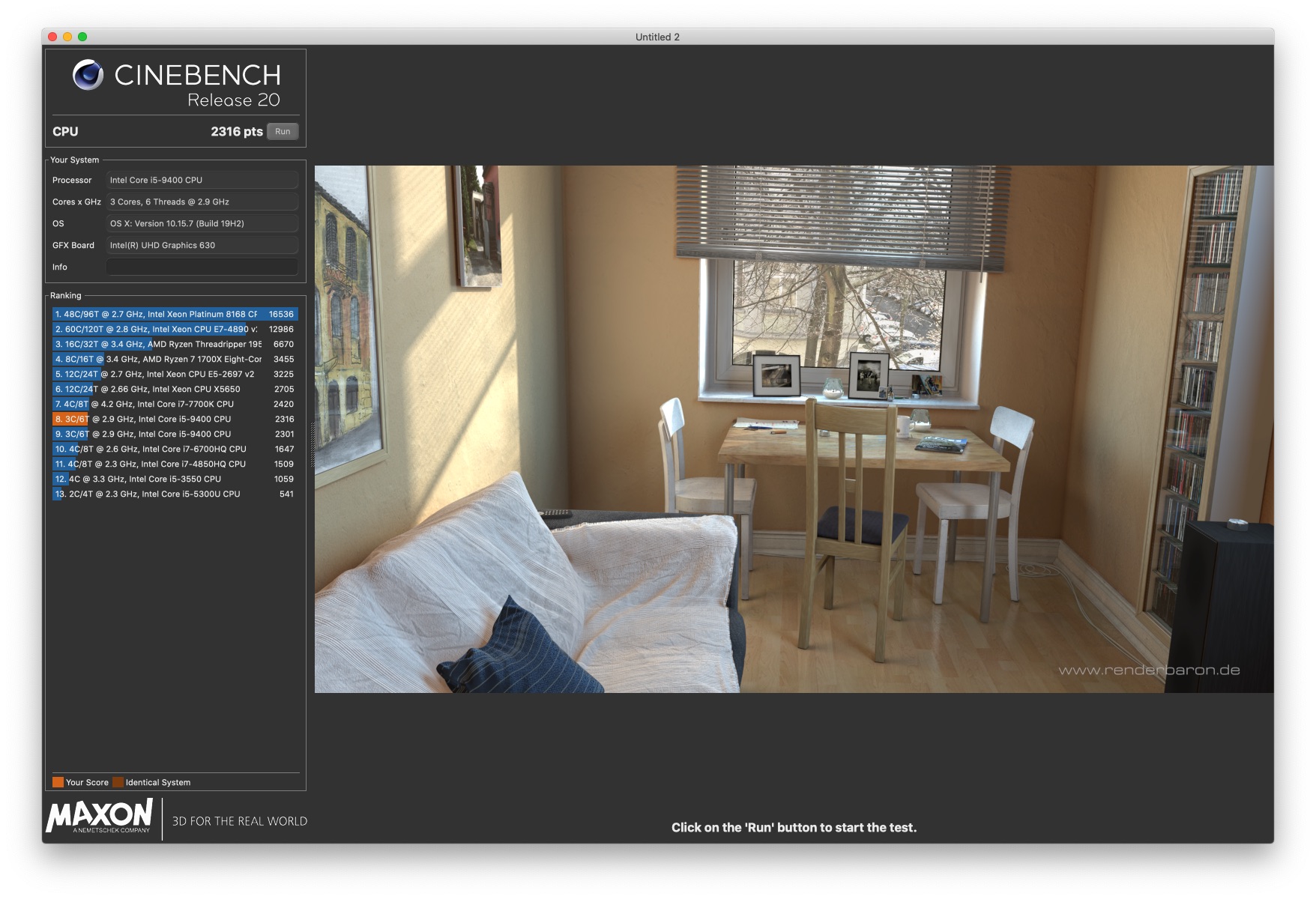Select ranking row 7, Core i7-7700K CPU

[x=175, y=404]
